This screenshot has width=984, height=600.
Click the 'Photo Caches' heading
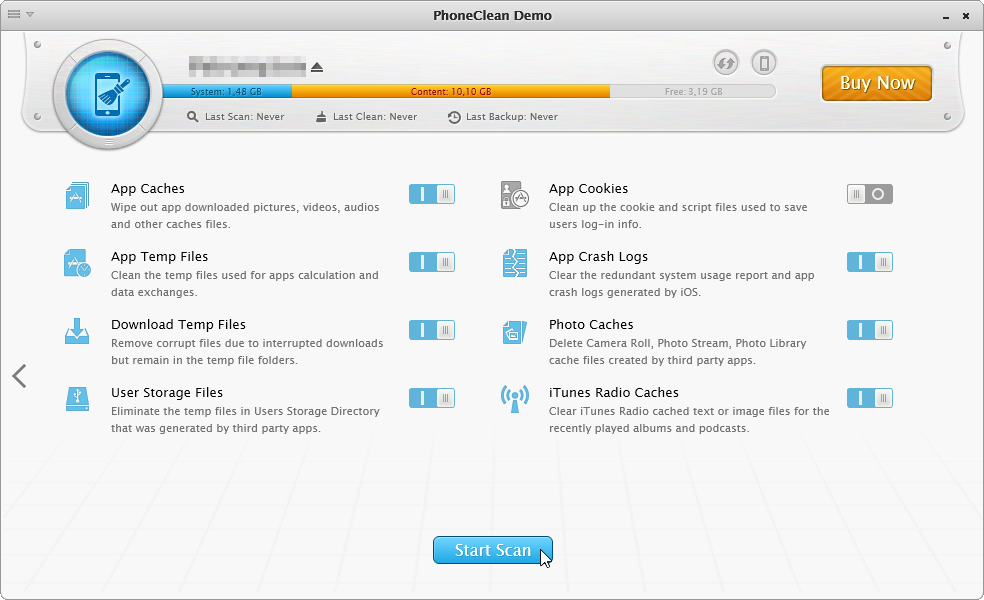point(591,324)
